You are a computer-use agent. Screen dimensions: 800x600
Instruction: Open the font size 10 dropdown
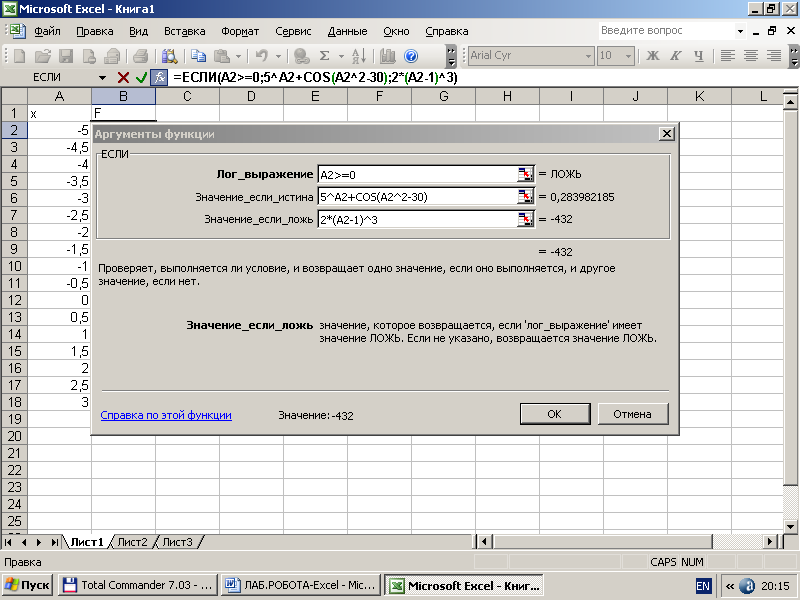(629, 56)
